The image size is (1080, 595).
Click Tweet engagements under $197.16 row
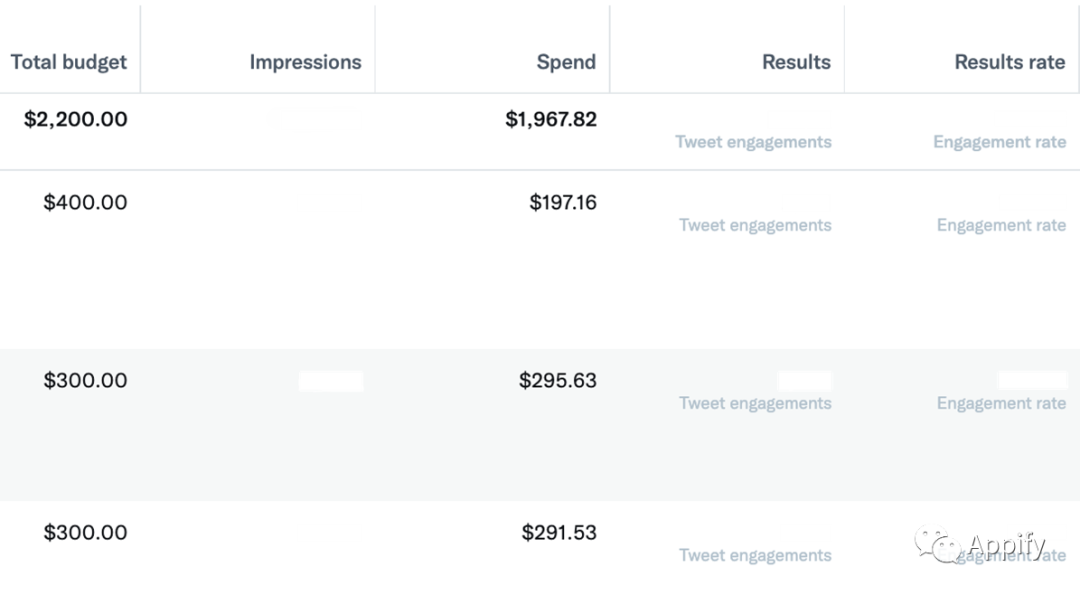(x=756, y=225)
